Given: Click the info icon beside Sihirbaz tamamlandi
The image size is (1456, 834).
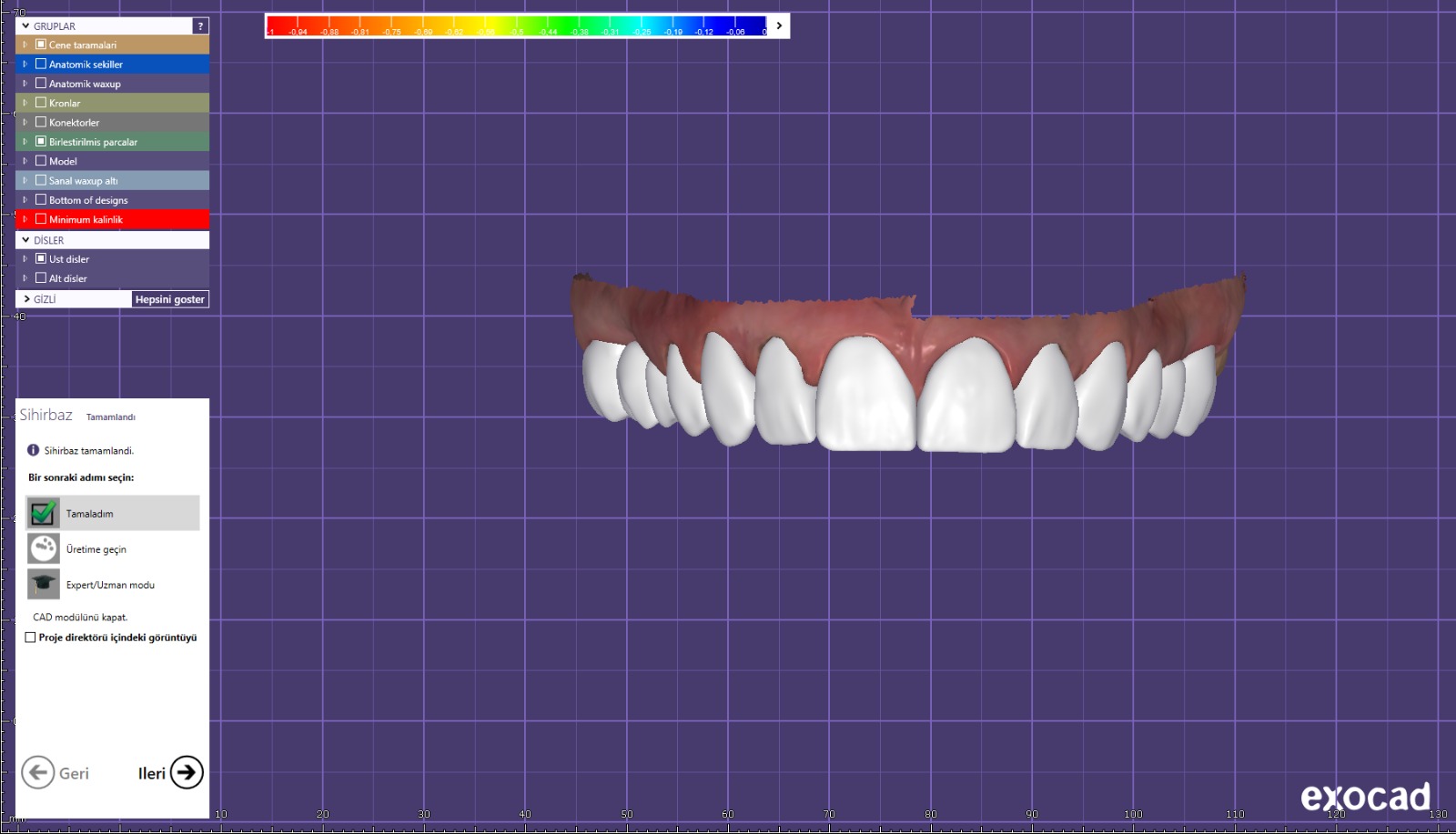Looking at the screenshot, I should click(34, 450).
